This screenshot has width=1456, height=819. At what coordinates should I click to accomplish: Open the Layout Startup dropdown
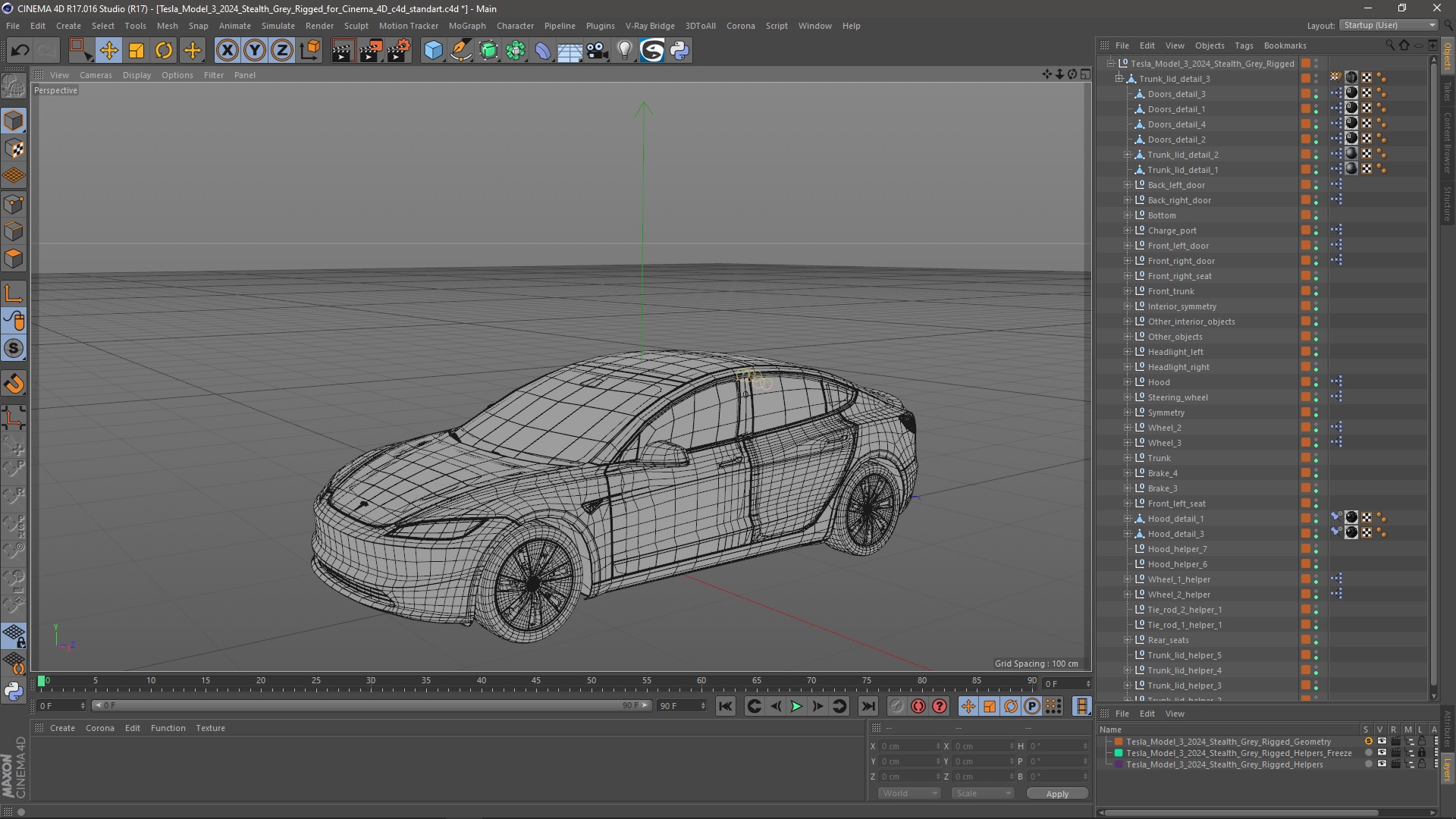[1389, 25]
